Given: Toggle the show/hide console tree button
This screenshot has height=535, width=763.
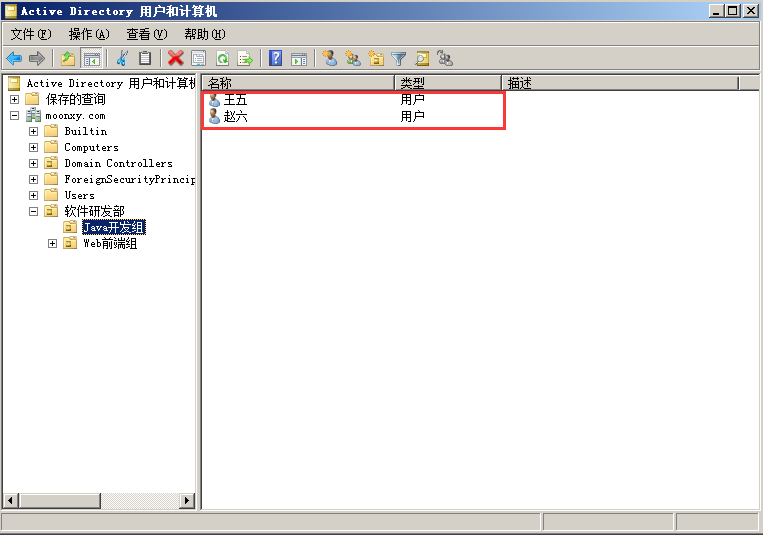Looking at the screenshot, I should pyautogui.click(x=91, y=59).
